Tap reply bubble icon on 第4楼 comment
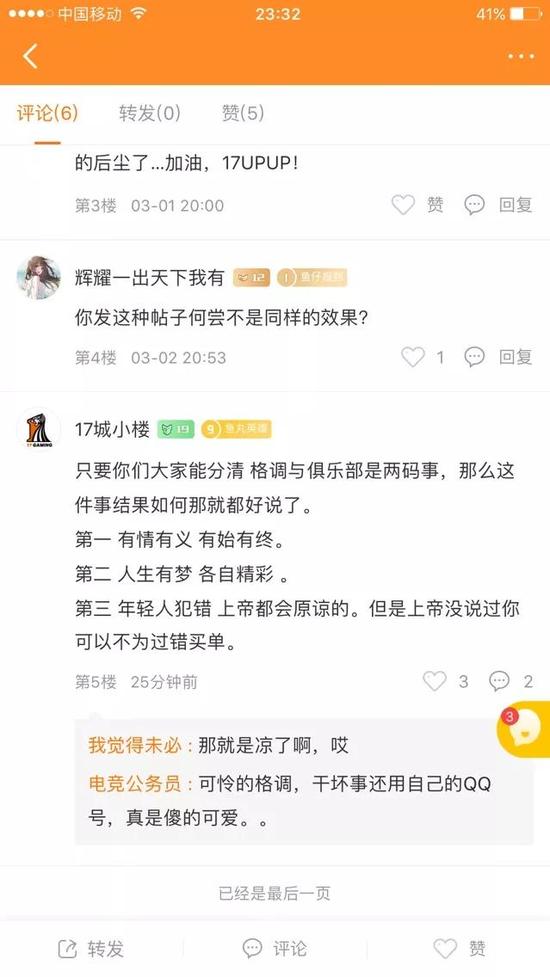 pos(475,357)
